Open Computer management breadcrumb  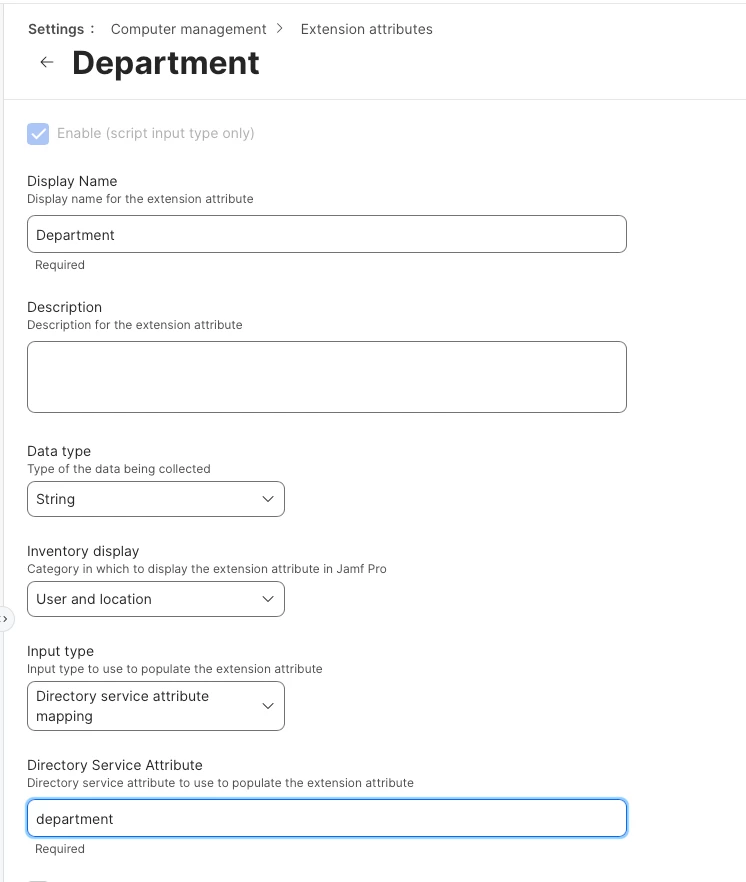(x=188, y=29)
